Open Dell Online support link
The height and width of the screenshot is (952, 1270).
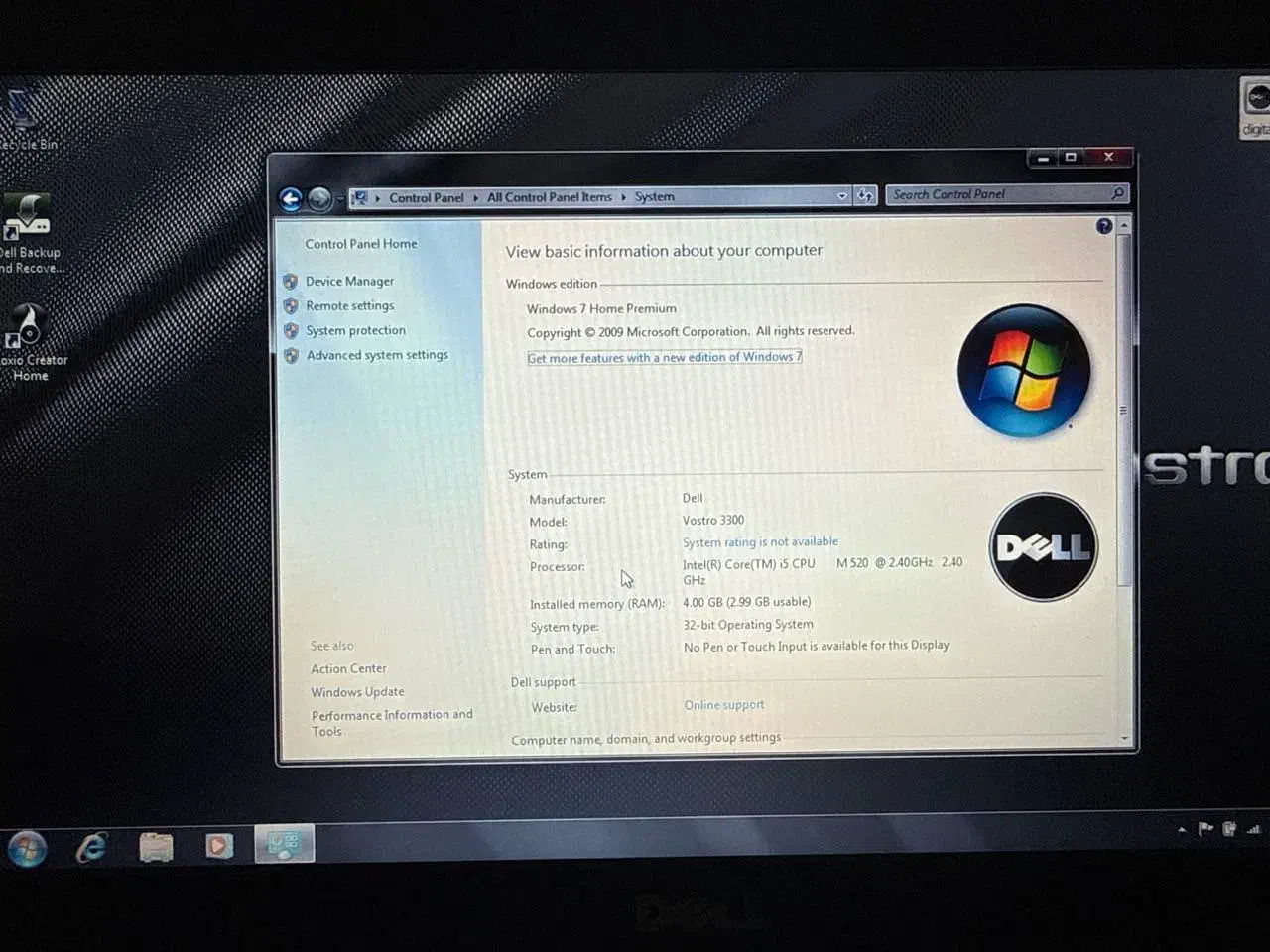[x=724, y=705]
